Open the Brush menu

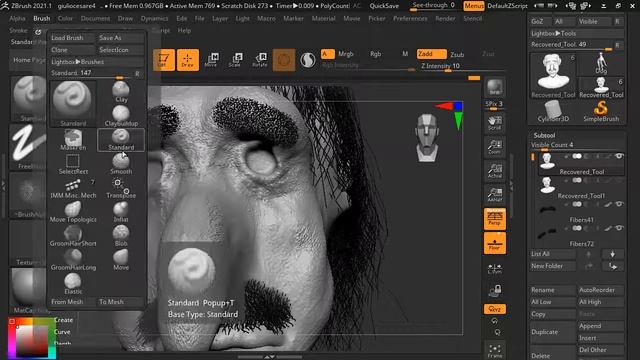42,18
